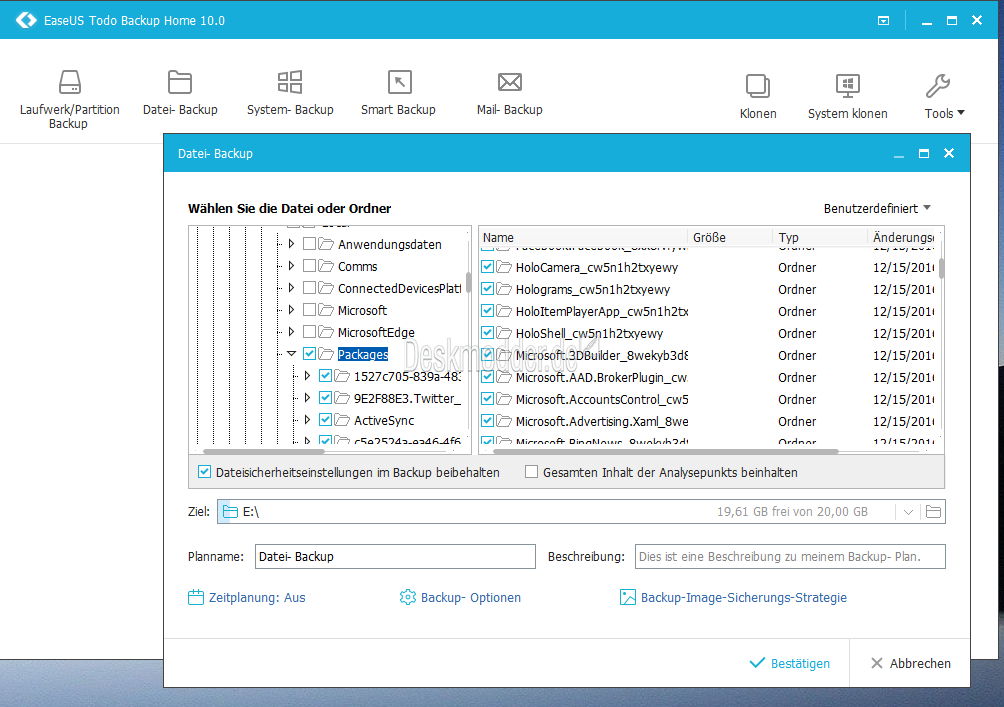The width and height of the screenshot is (1004, 707).
Task: Select the Packages folder in tree
Action: pyautogui.click(x=362, y=354)
